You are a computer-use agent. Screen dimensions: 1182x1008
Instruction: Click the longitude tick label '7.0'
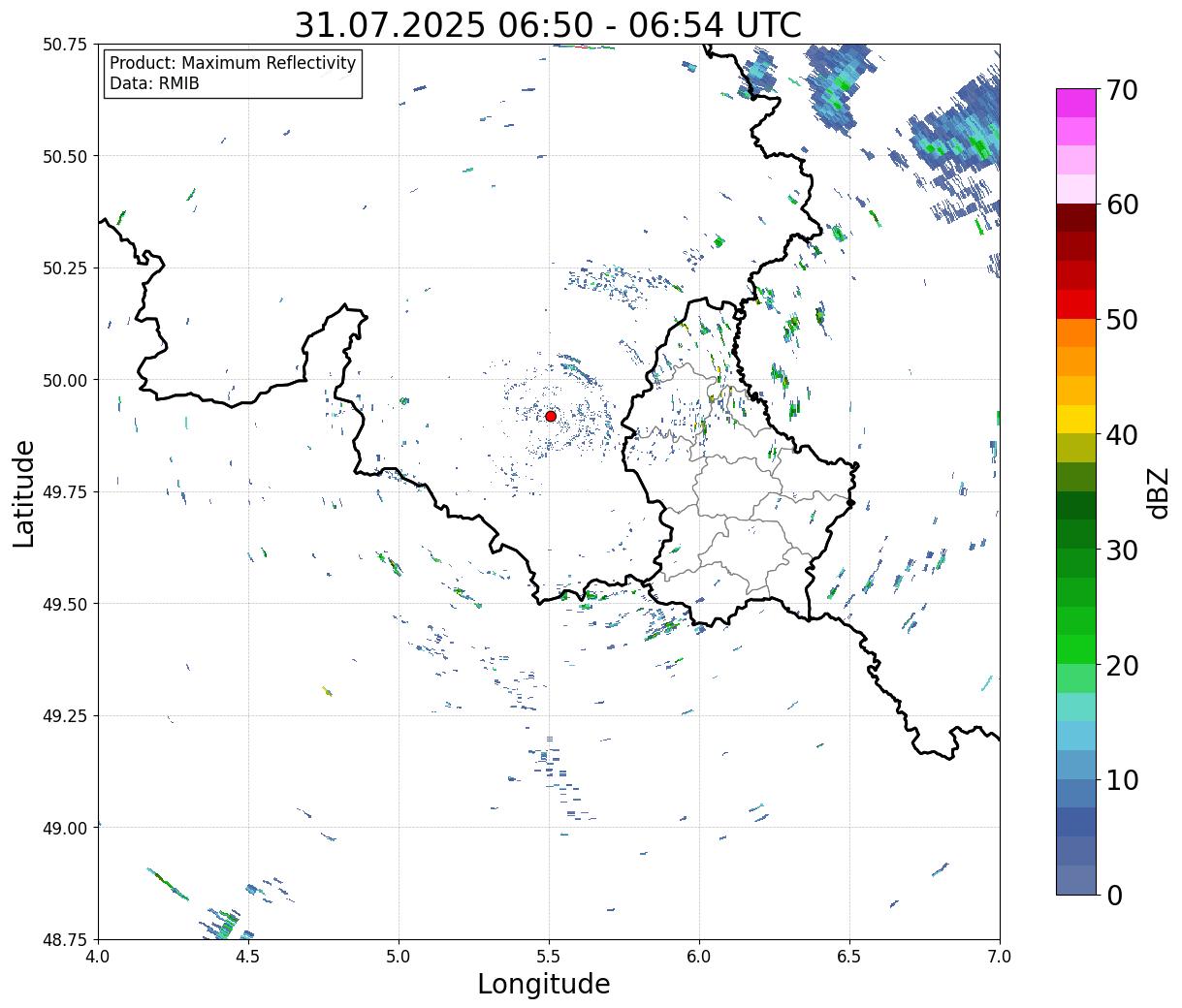click(x=1000, y=957)
